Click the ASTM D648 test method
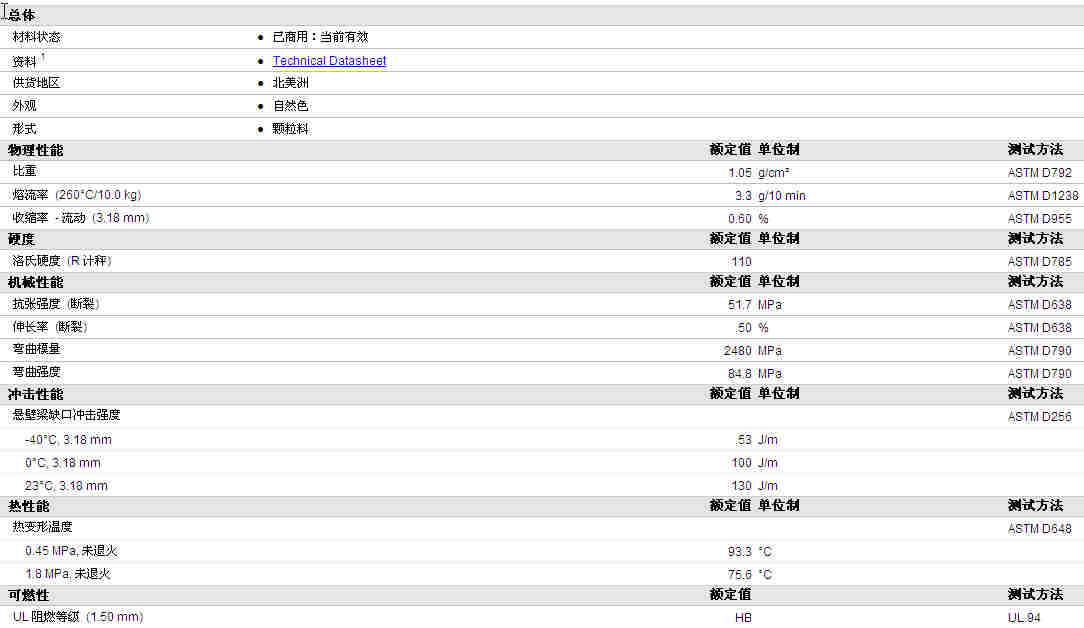 1039,529
